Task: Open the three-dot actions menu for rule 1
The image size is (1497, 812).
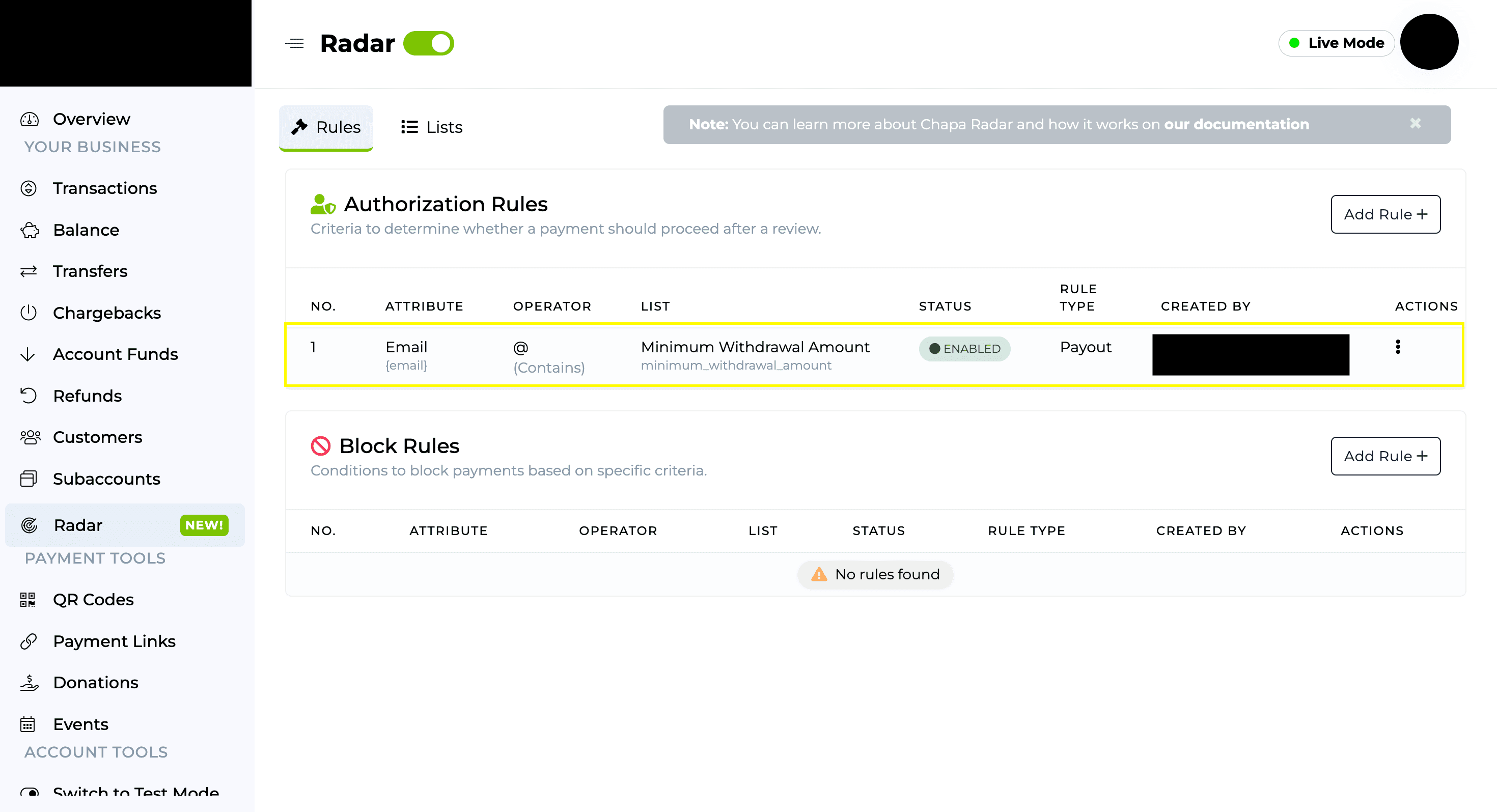Action: 1398,347
